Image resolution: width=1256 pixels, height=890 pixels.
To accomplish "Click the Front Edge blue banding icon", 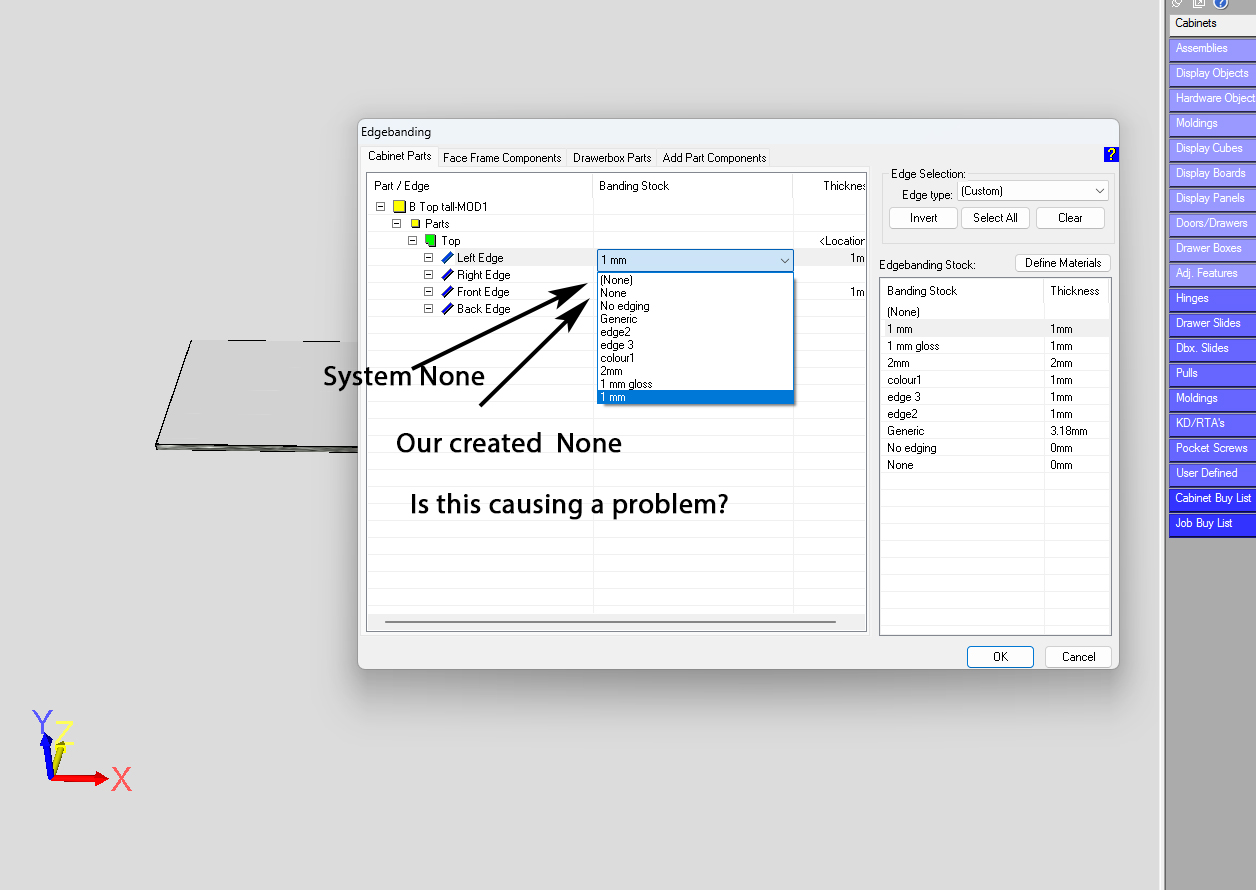I will tap(447, 292).
